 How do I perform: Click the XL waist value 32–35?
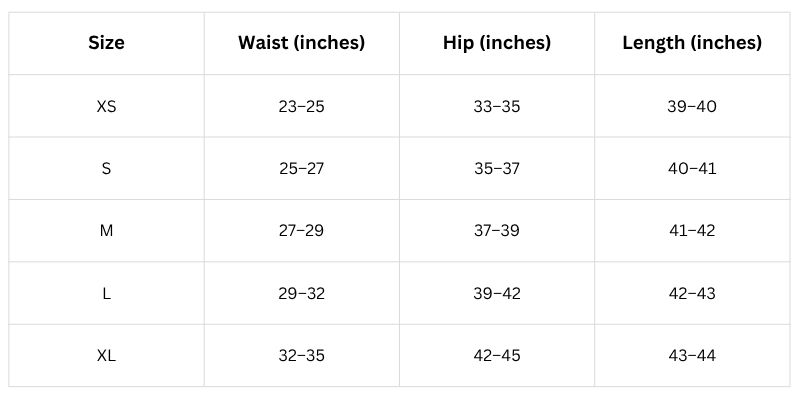tap(301, 356)
